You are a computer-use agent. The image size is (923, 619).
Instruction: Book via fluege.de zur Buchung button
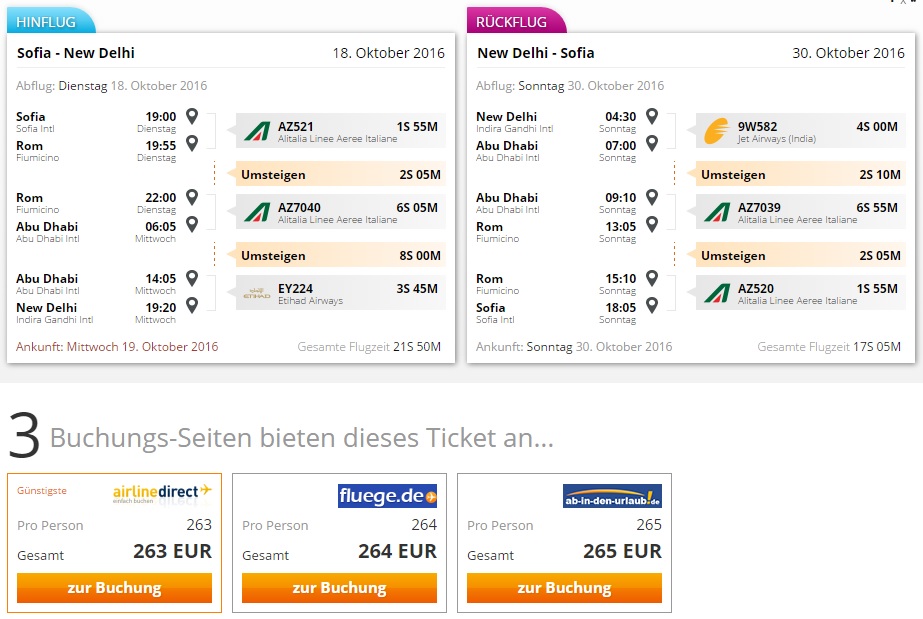click(x=339, y=588)
